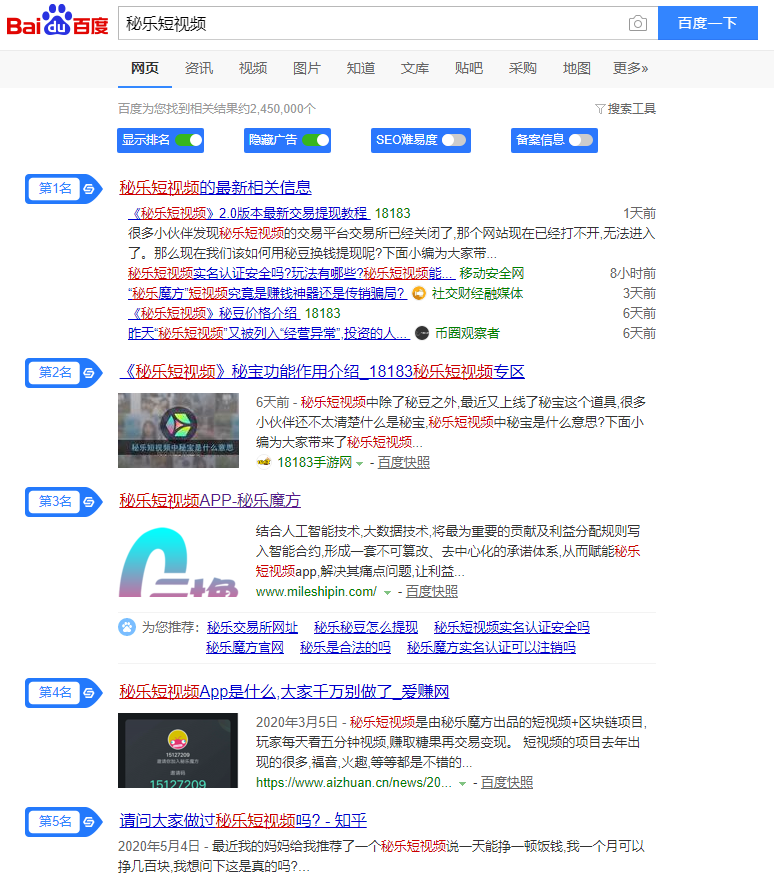774x876 pixels.
Task: Open 更多» menu in navigation
Action: (x=630, y=69)
